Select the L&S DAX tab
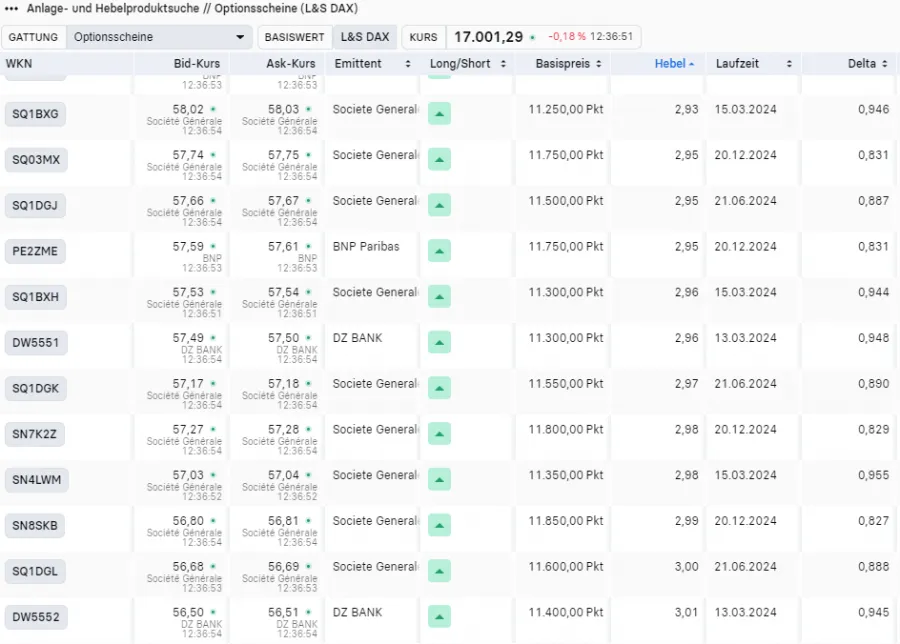Image resolution: width=900 pixels, height=644 pixels. coord(367,36)
